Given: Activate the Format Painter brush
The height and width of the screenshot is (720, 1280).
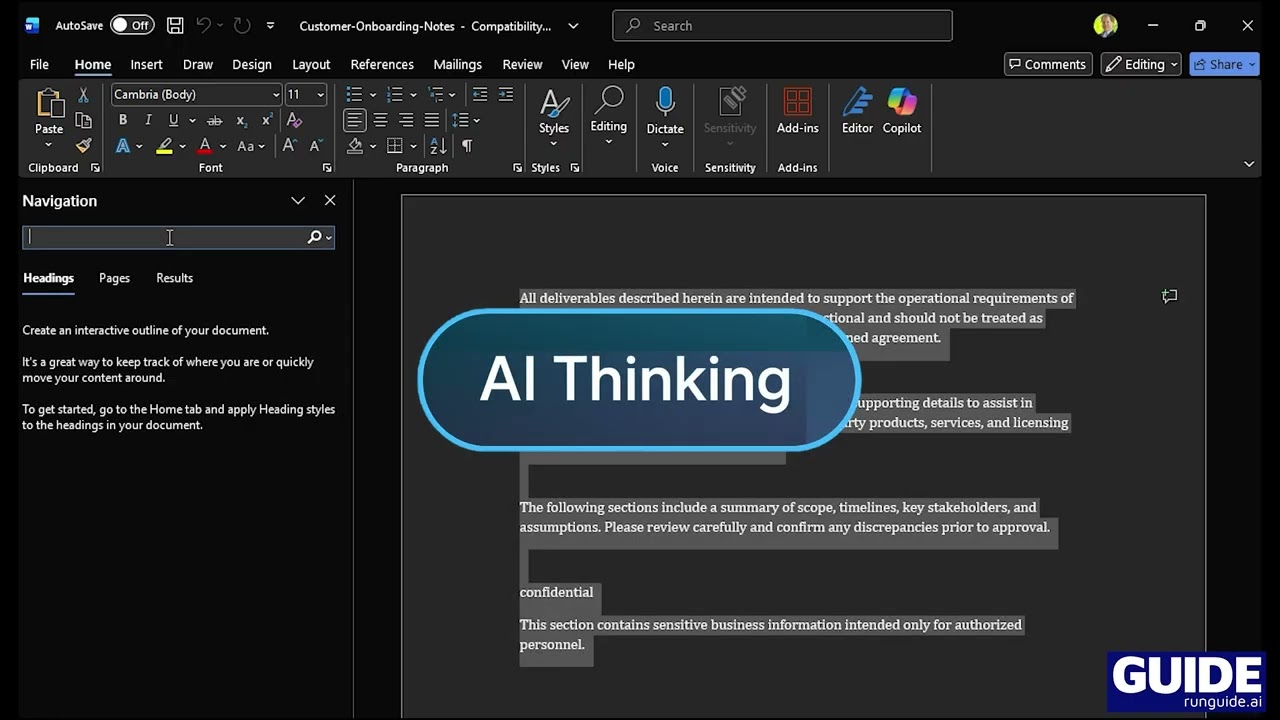Looking at the screenshot, I should 84,146.
